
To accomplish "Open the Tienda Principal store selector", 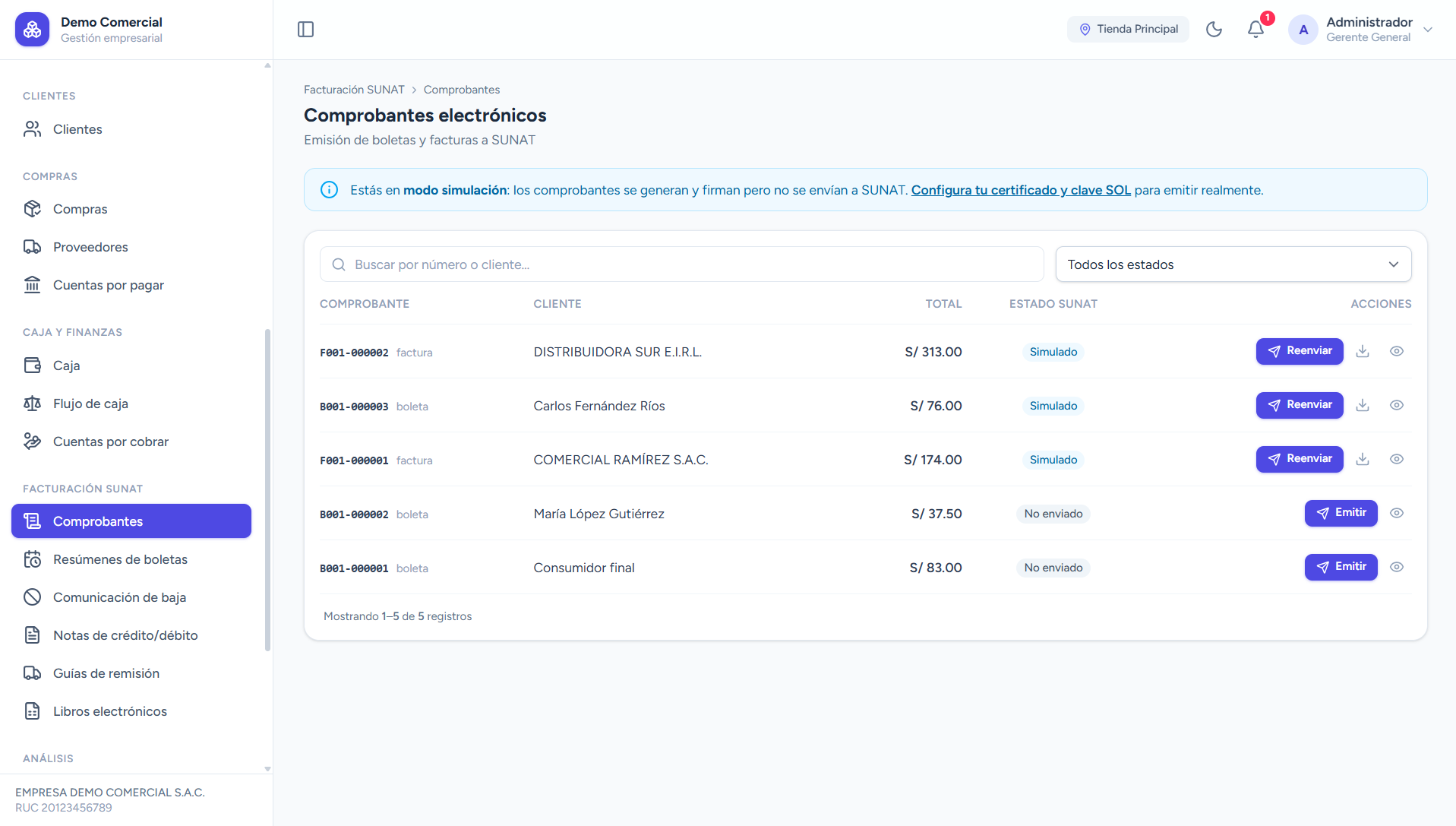I will pyautogui.click(x=1128, y=30).
